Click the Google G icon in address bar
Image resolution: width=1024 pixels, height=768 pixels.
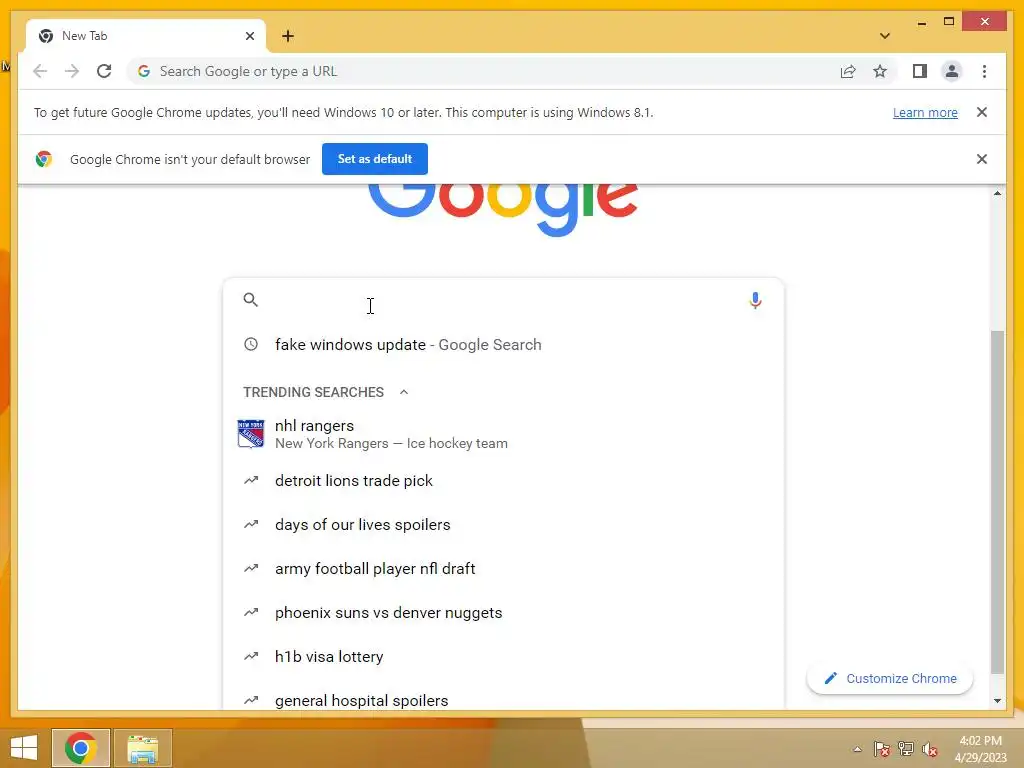(144, 71)
